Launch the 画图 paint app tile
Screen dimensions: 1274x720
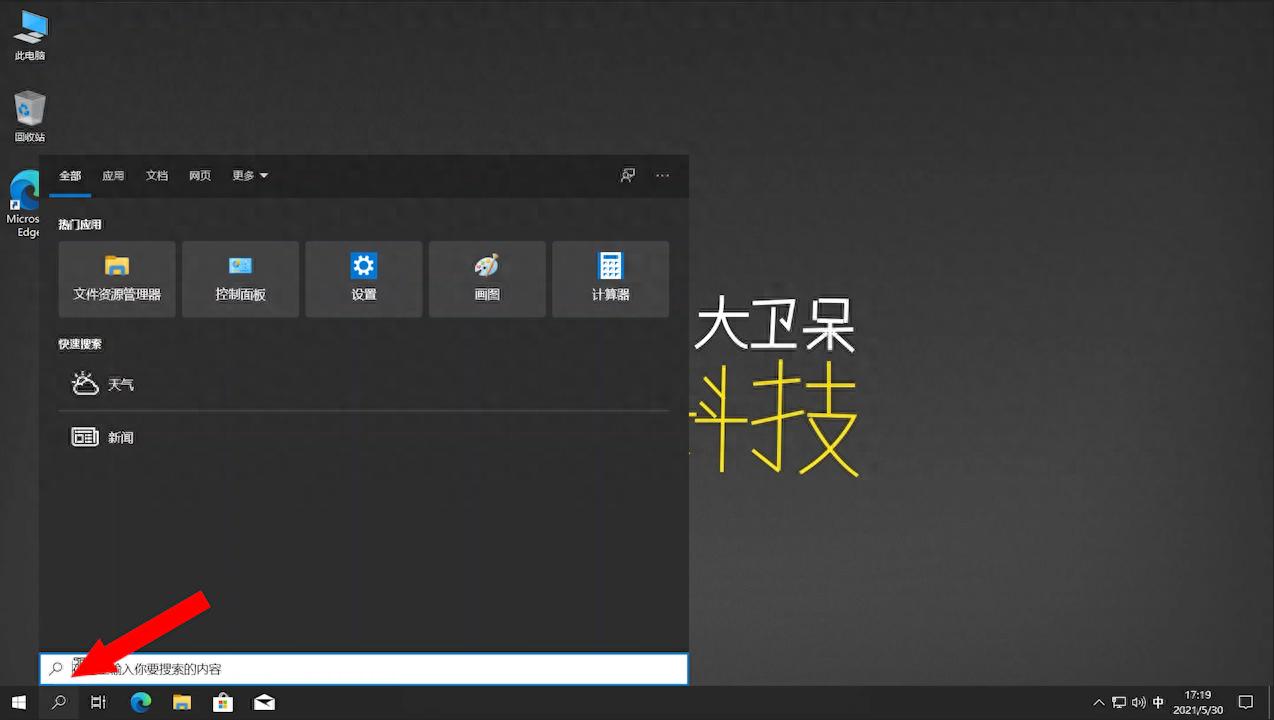pyautogui.click(x=487, y=279)
